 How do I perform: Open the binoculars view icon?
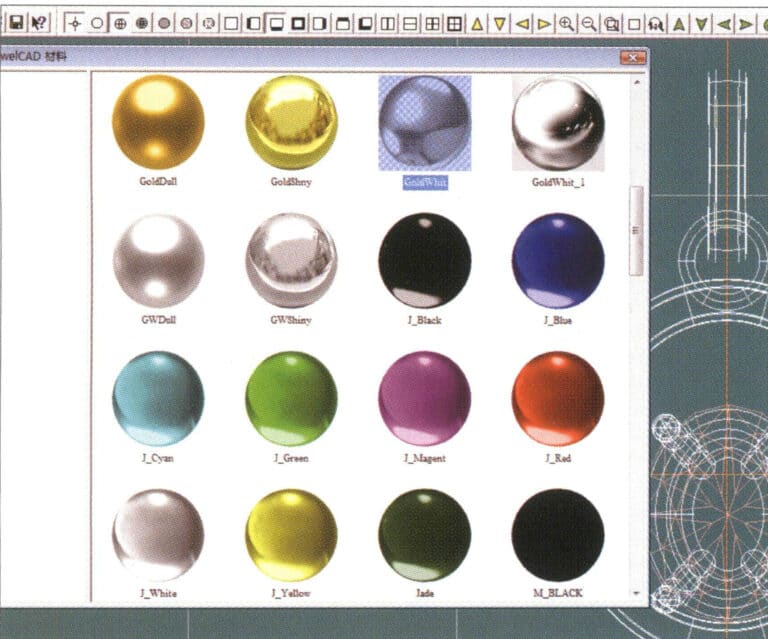[x=656, y=24]
